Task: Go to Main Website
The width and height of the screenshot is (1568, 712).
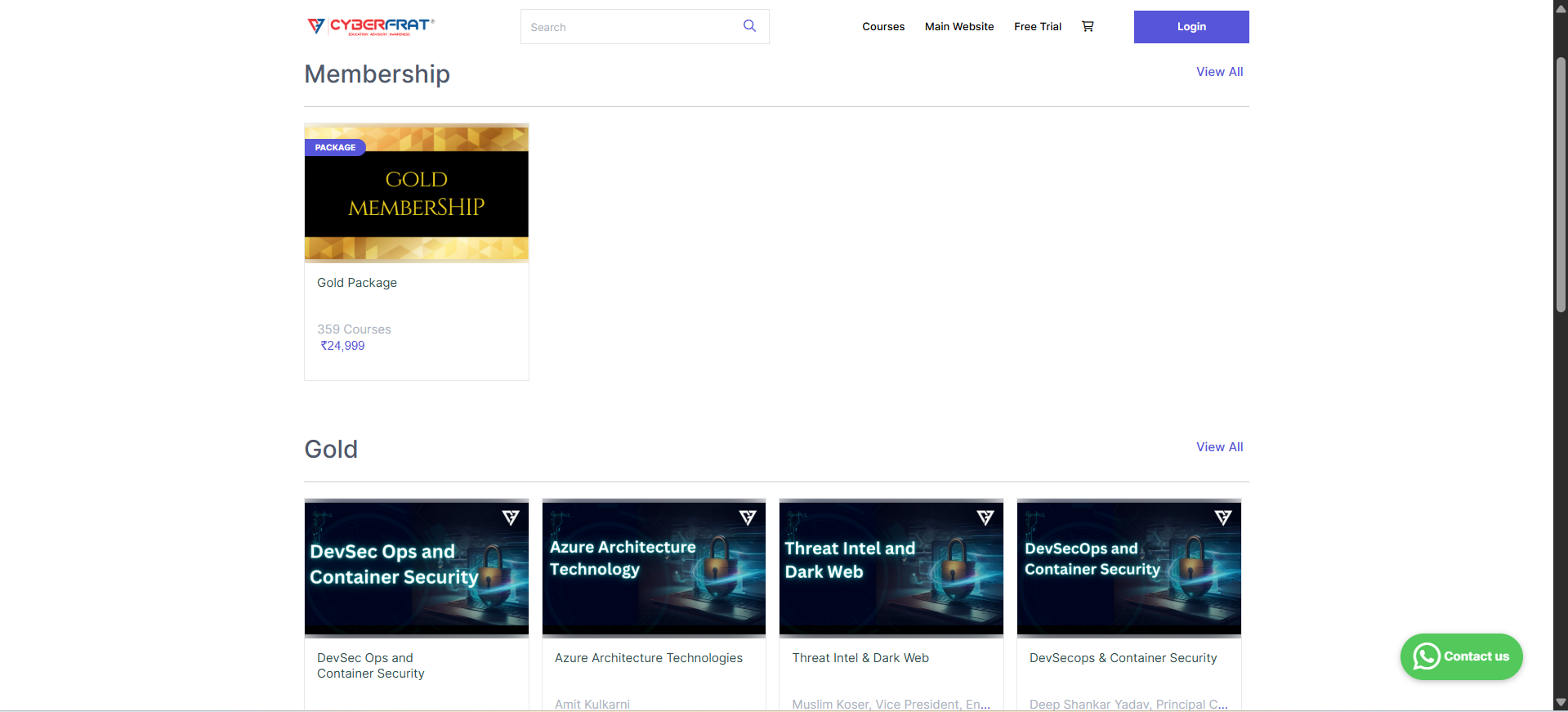Action: 959,26
